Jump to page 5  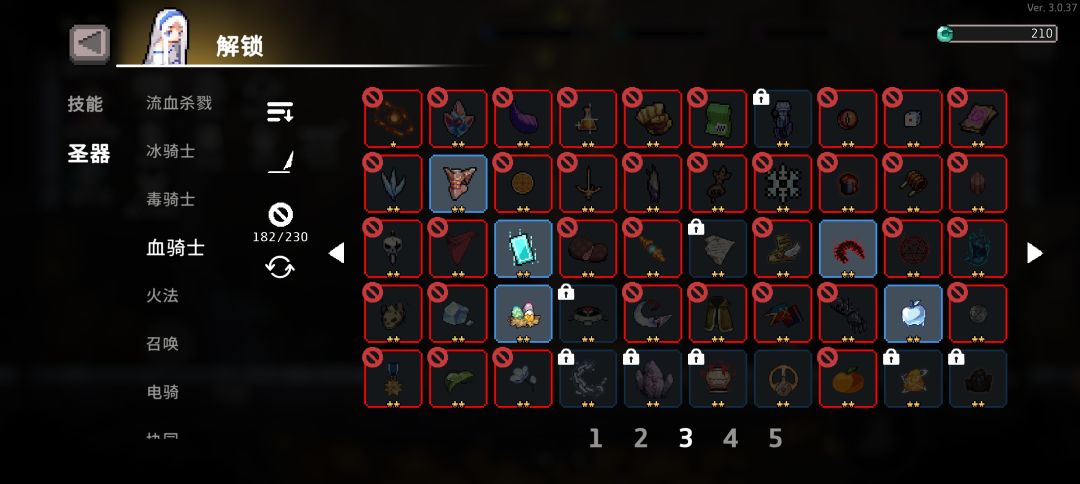(x=776, y=438)
